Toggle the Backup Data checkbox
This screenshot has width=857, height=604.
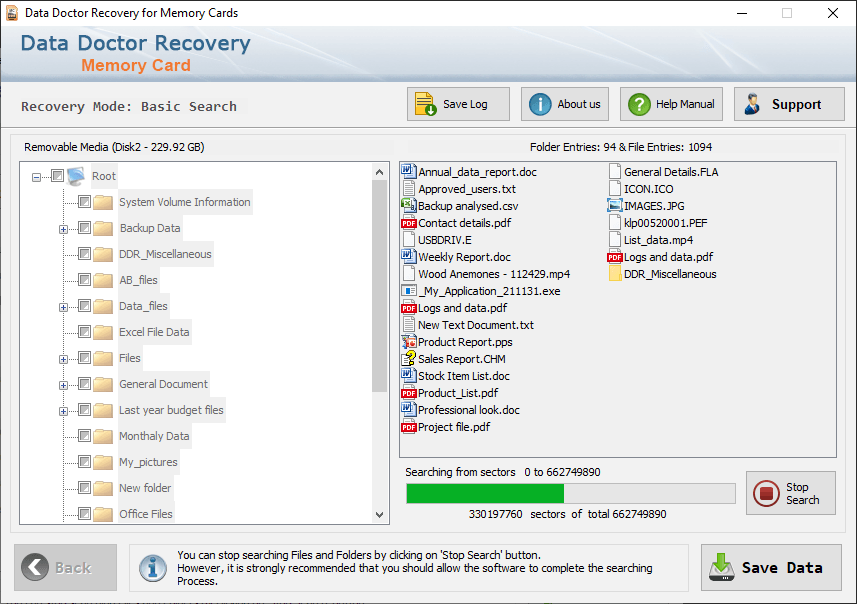point(84,227)
